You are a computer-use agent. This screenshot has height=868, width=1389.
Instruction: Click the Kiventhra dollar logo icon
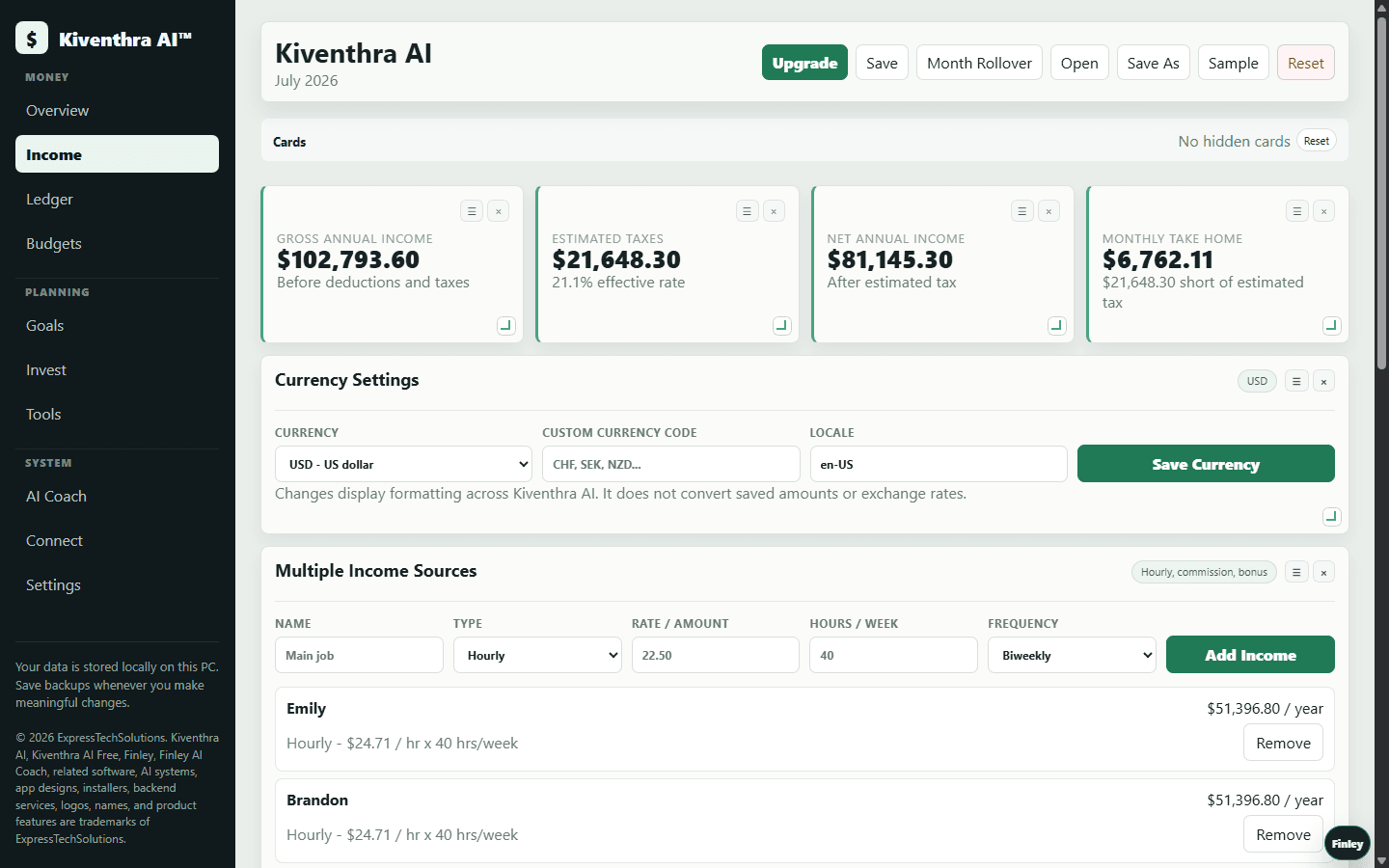(x=32, y=38)
